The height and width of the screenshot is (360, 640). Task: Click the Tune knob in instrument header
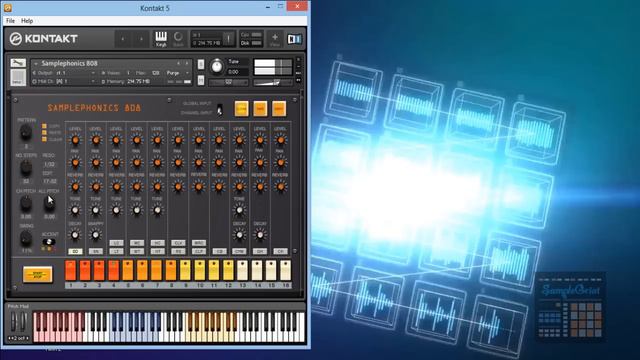coord(217,67)
